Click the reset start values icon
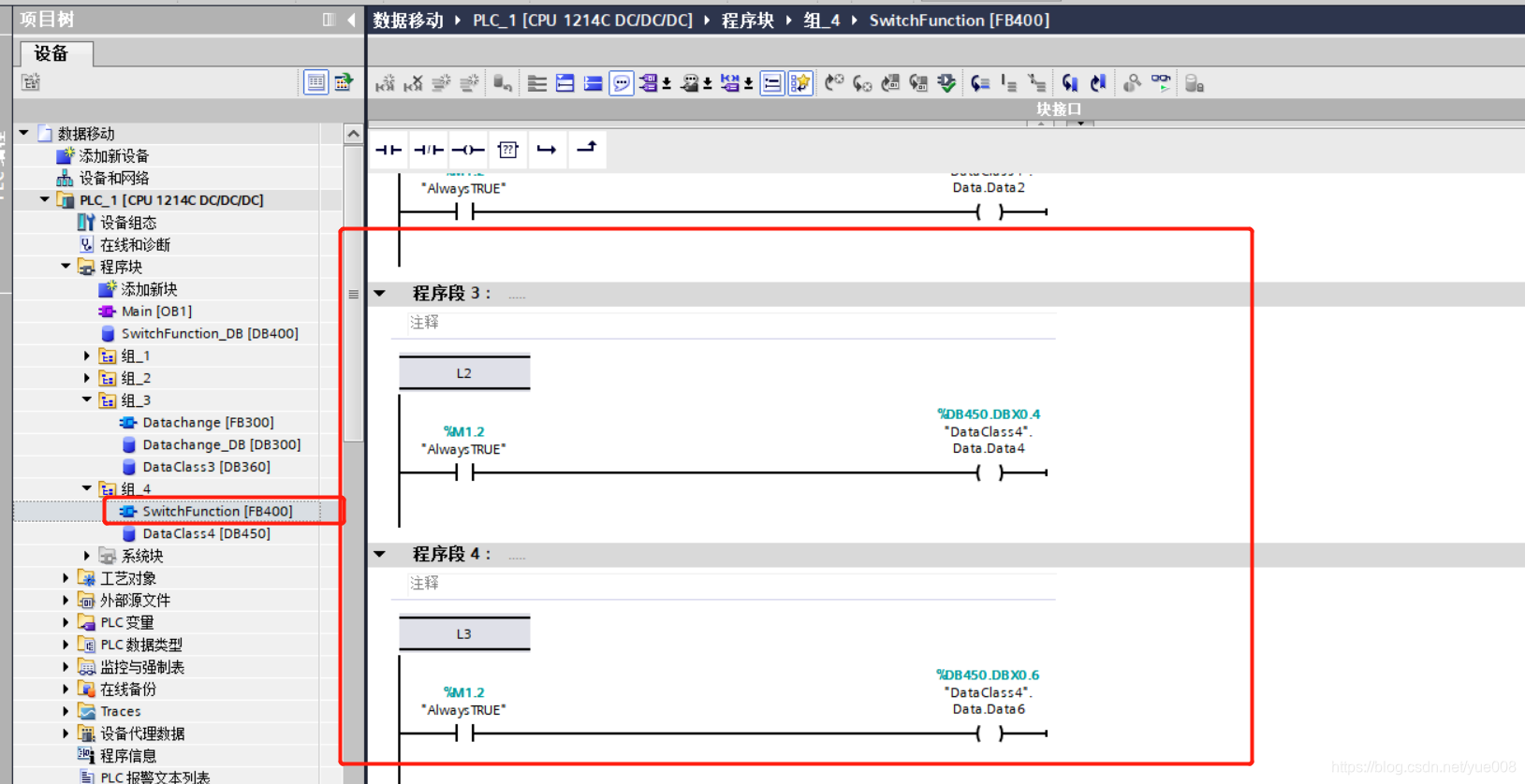Screen dimensions: 1525x784 pyautogui.click(x=503, y=84)
